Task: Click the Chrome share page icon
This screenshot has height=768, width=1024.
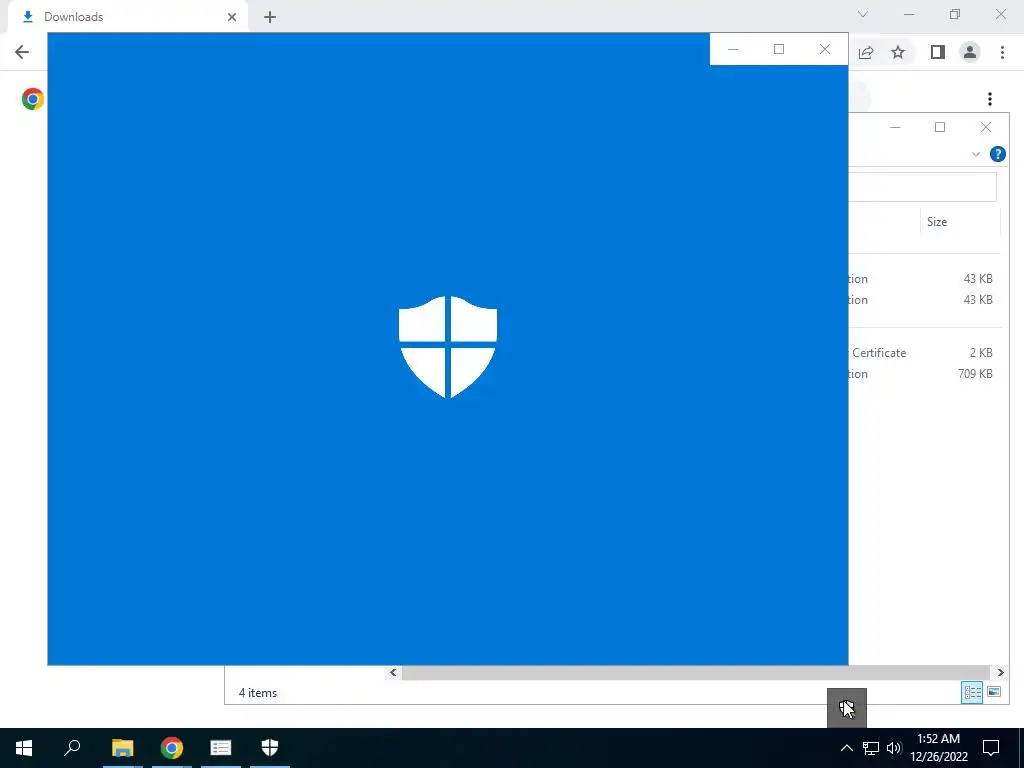Action: click(866, 52)
